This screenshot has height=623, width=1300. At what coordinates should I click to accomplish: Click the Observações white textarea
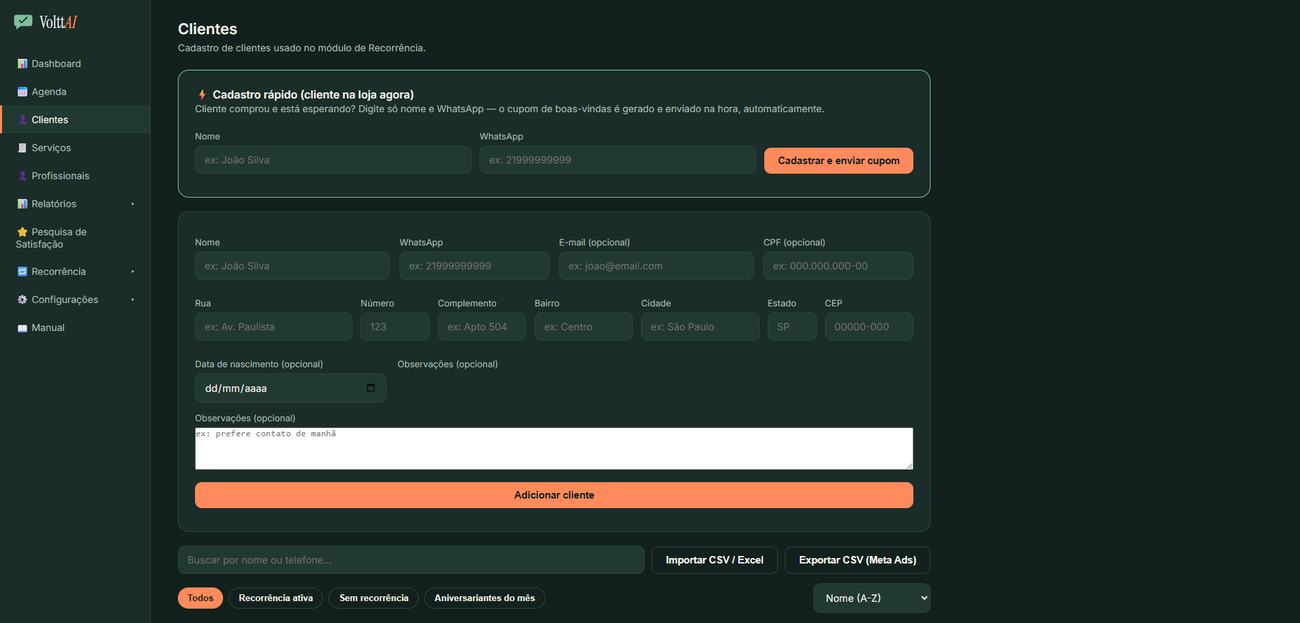[x=554, y=449]
